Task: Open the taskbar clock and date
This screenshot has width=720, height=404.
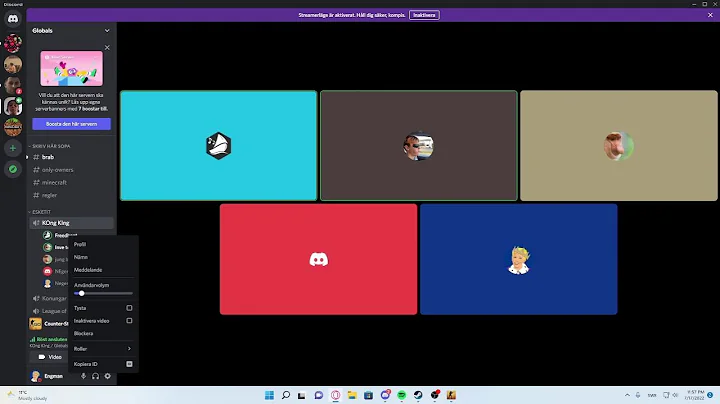Action: [695, 395]
